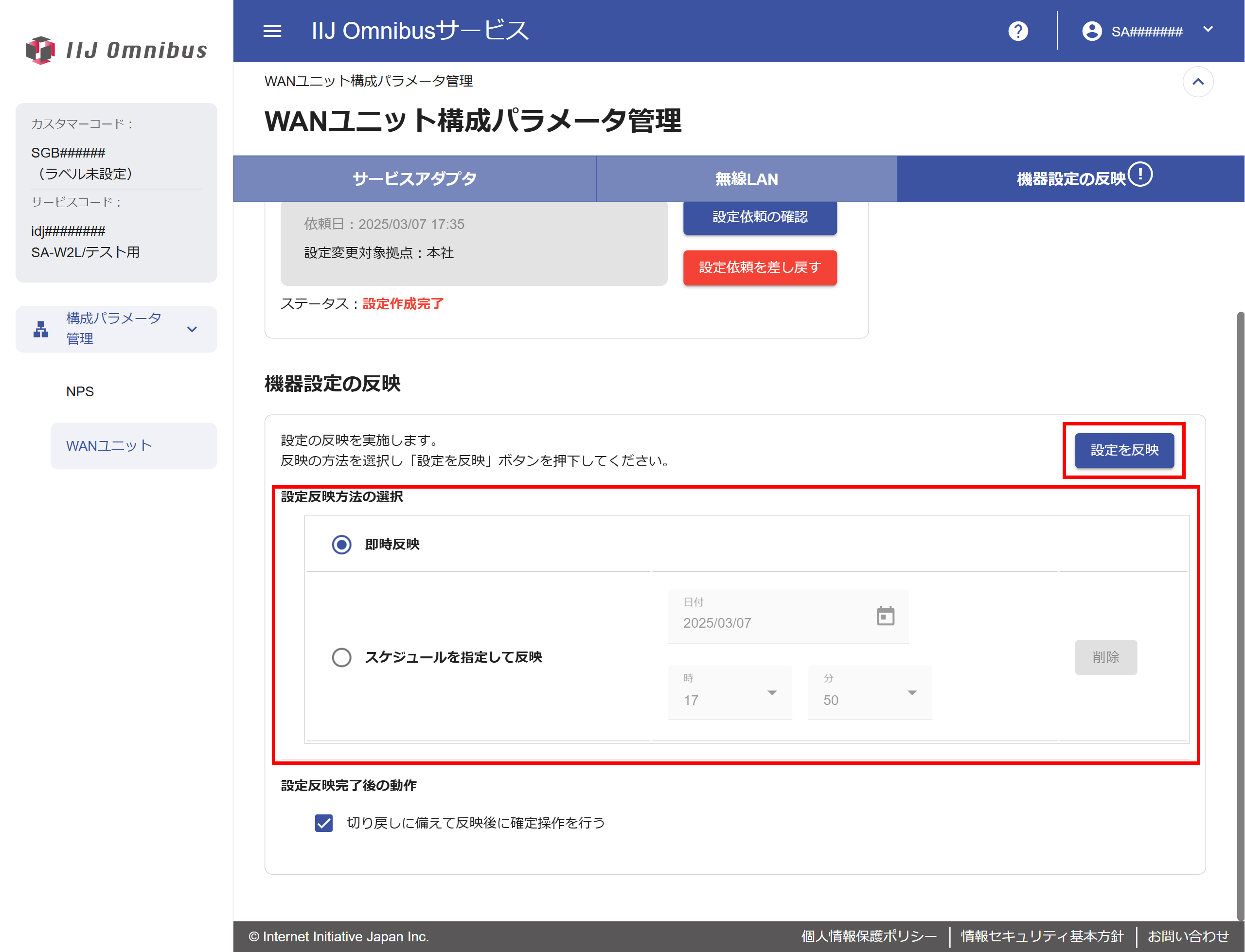
Task: Select スケジュールを指定して反映 radio button
Action: [341, 657]
